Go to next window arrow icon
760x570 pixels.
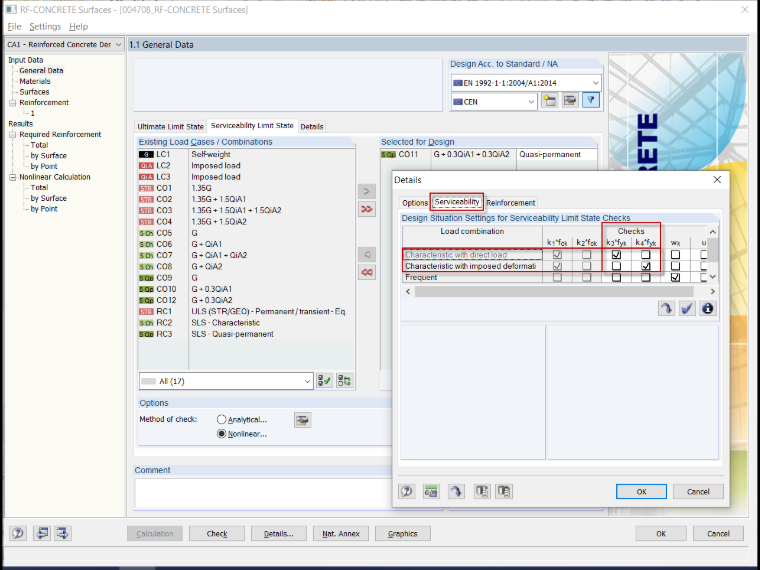click(63, 533)
